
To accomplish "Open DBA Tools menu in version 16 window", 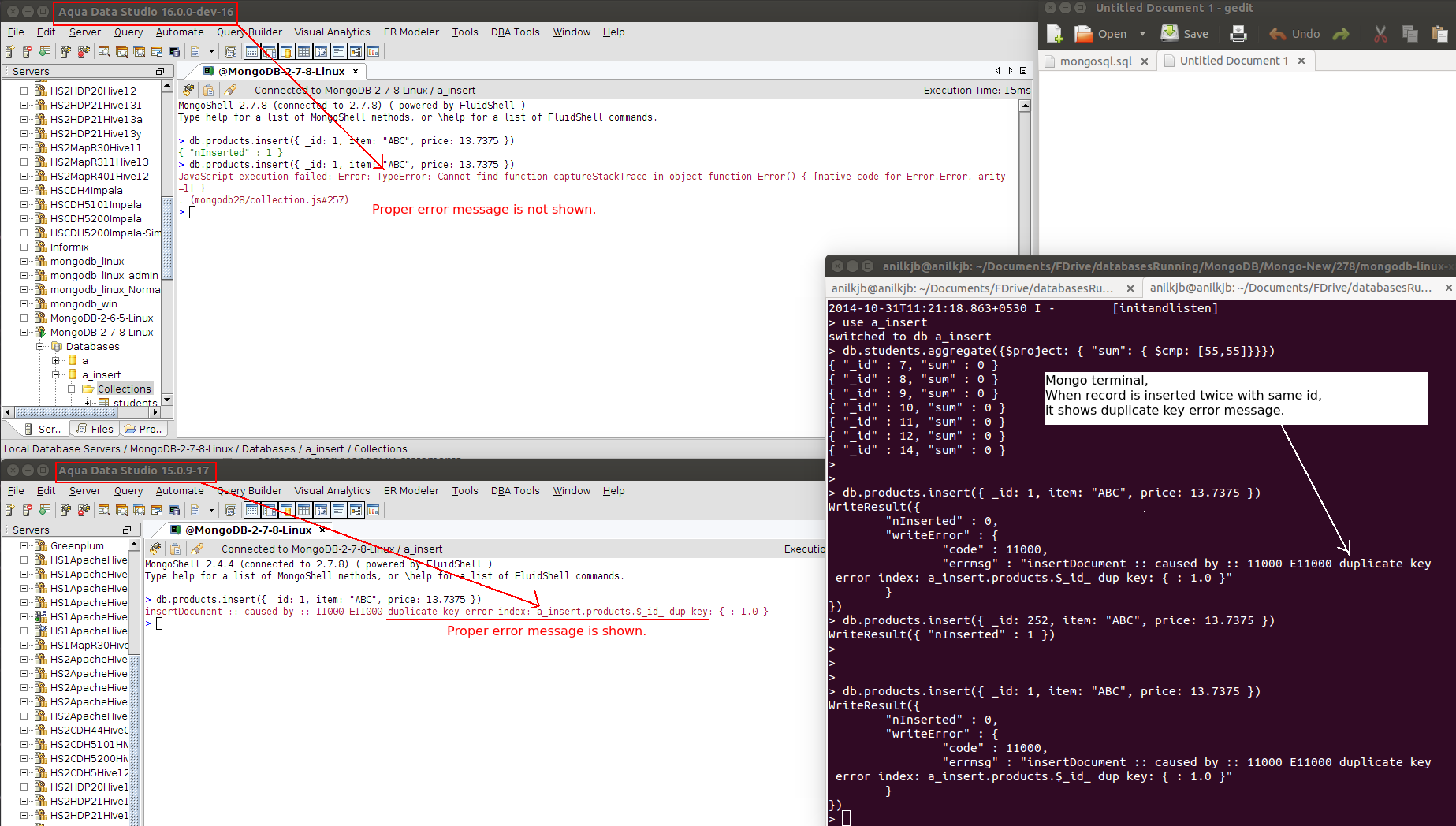I will click(x=516, y=32).
